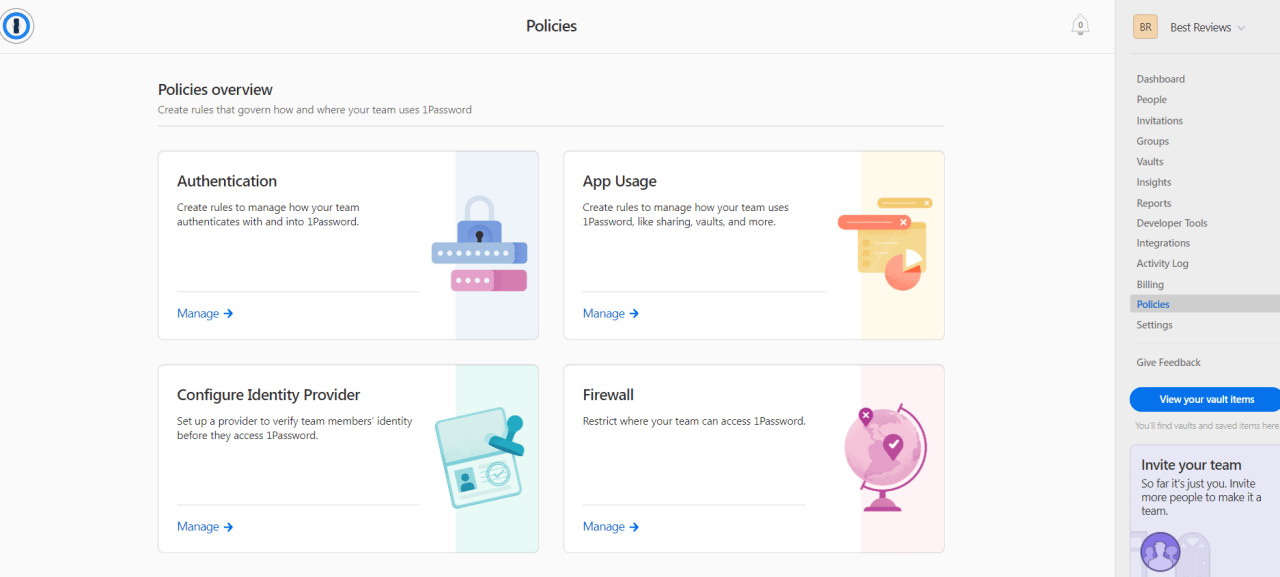This screenshot has height=577, width=1280.
Task: Open the notifications bell
Action: pyautogui.click(x=1080, y=25)
